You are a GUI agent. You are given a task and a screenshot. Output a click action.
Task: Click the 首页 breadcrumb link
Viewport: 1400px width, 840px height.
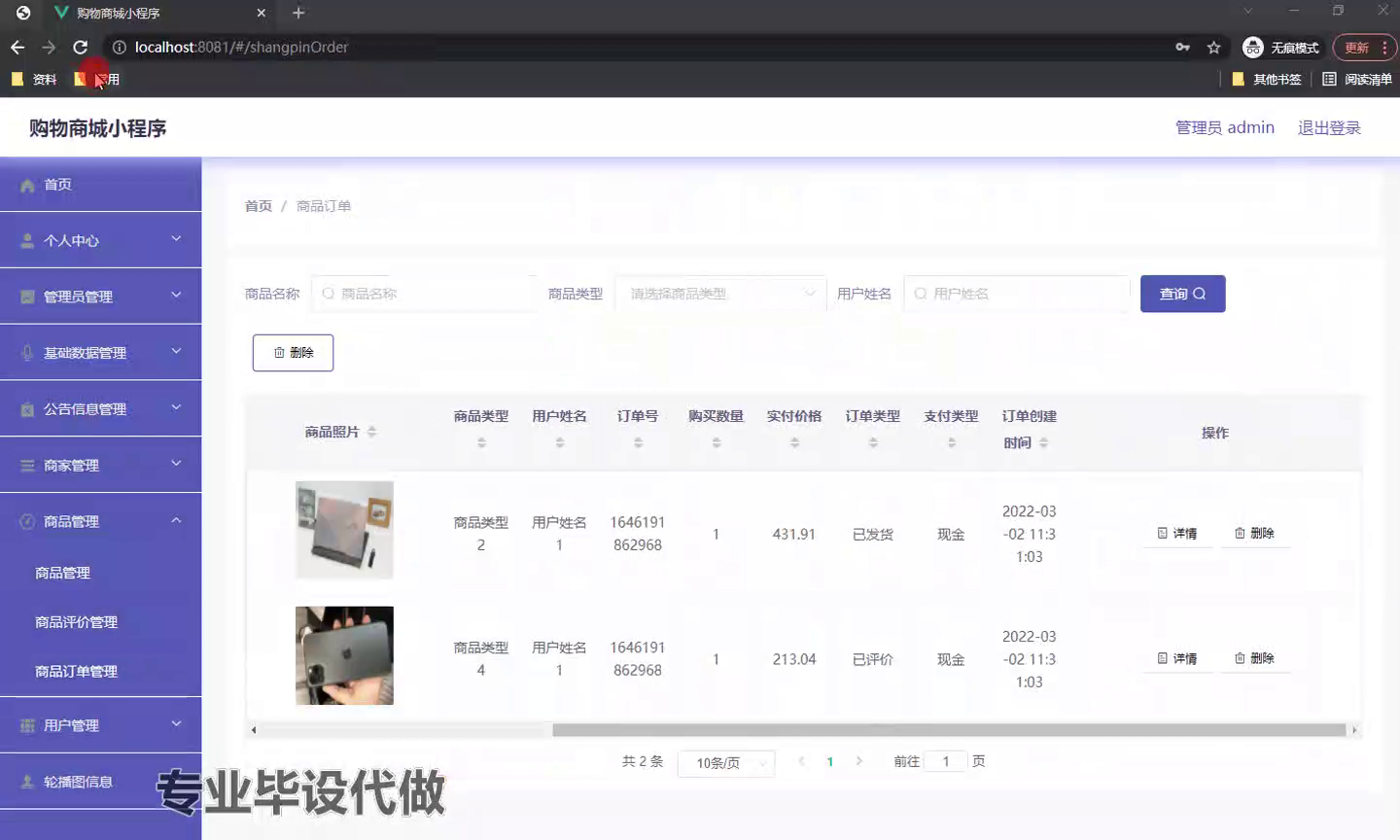(259, 206)
